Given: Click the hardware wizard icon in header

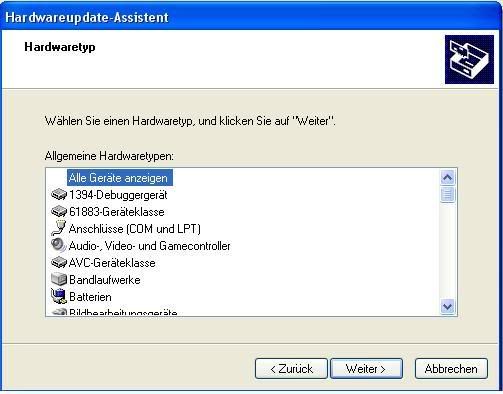Looking at the screenshot, I should 469,59.
